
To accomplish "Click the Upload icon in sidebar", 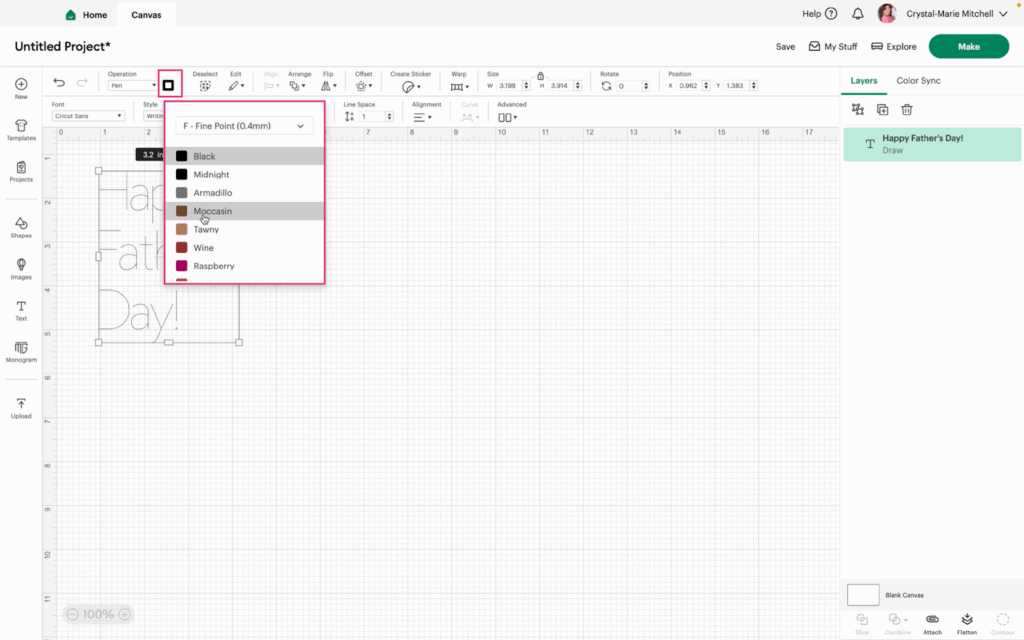I will [x=21, y=407].
